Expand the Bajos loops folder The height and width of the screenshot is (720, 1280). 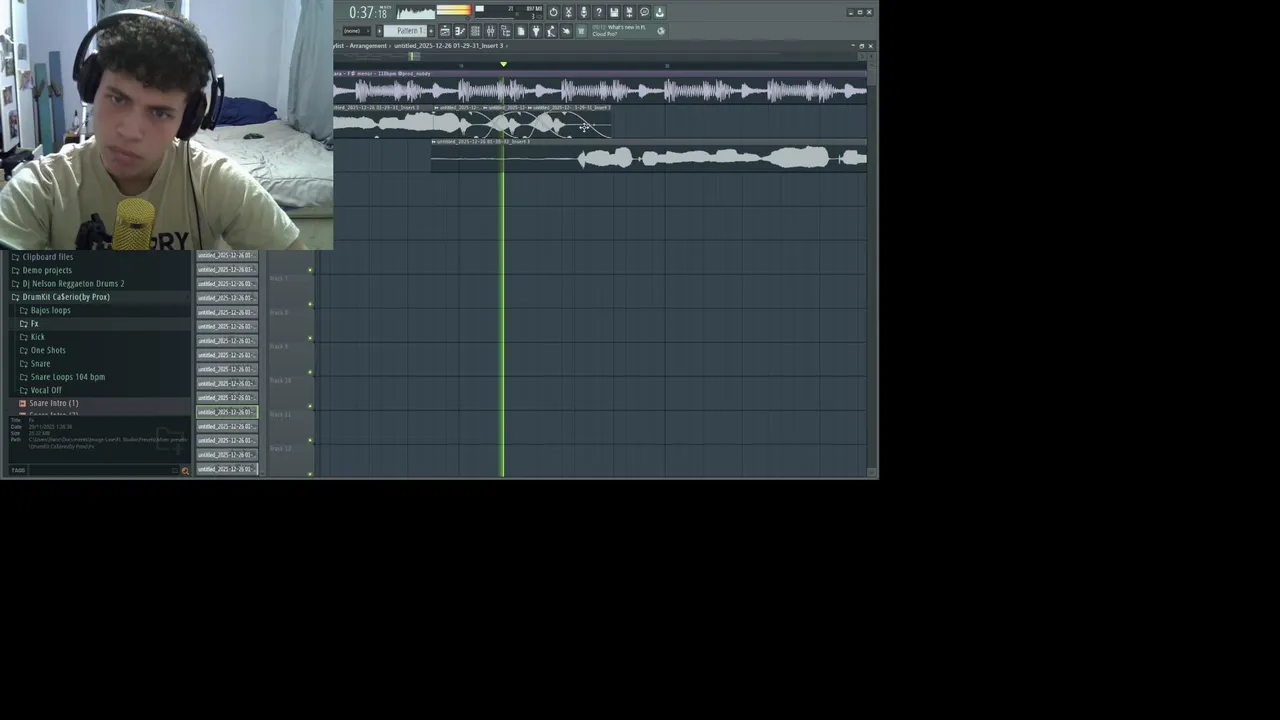(x=50, y=310)
